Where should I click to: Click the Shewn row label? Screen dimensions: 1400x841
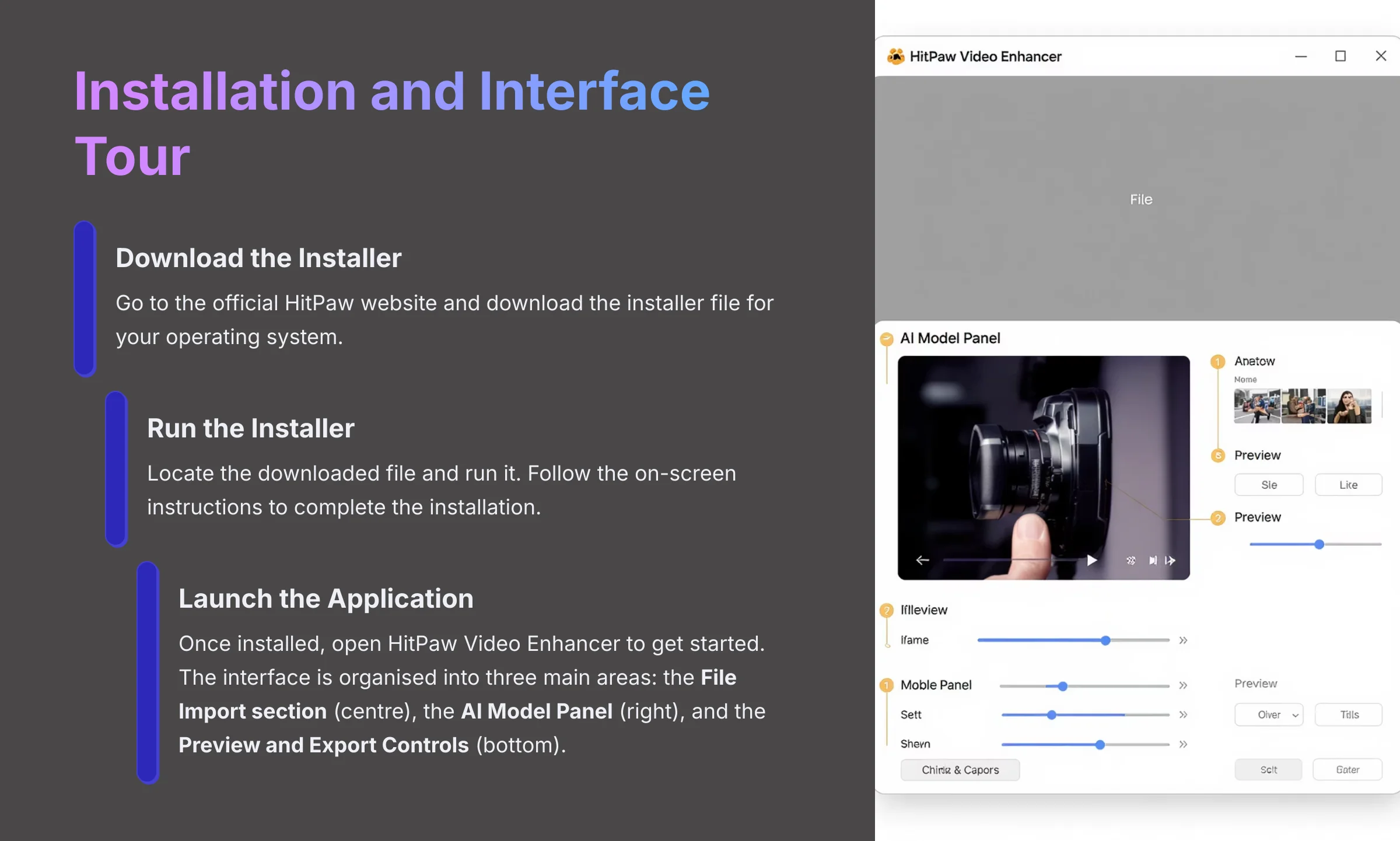(915, 744)
